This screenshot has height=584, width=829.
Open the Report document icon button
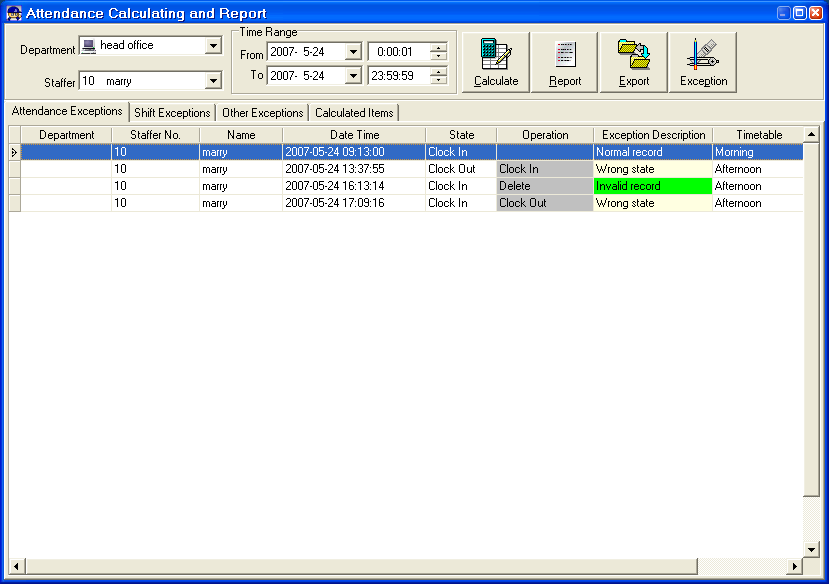click(565, 62)
